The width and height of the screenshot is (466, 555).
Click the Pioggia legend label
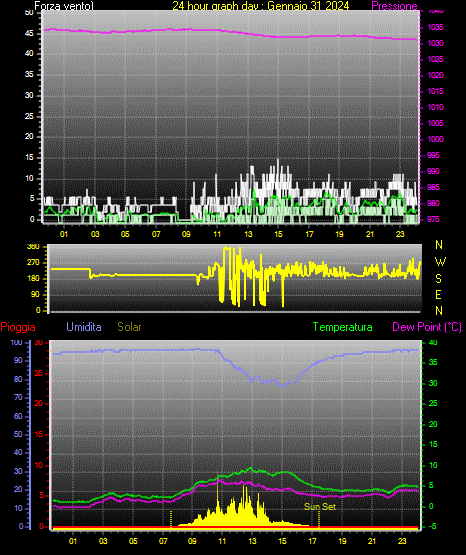(x=18, y=327)
